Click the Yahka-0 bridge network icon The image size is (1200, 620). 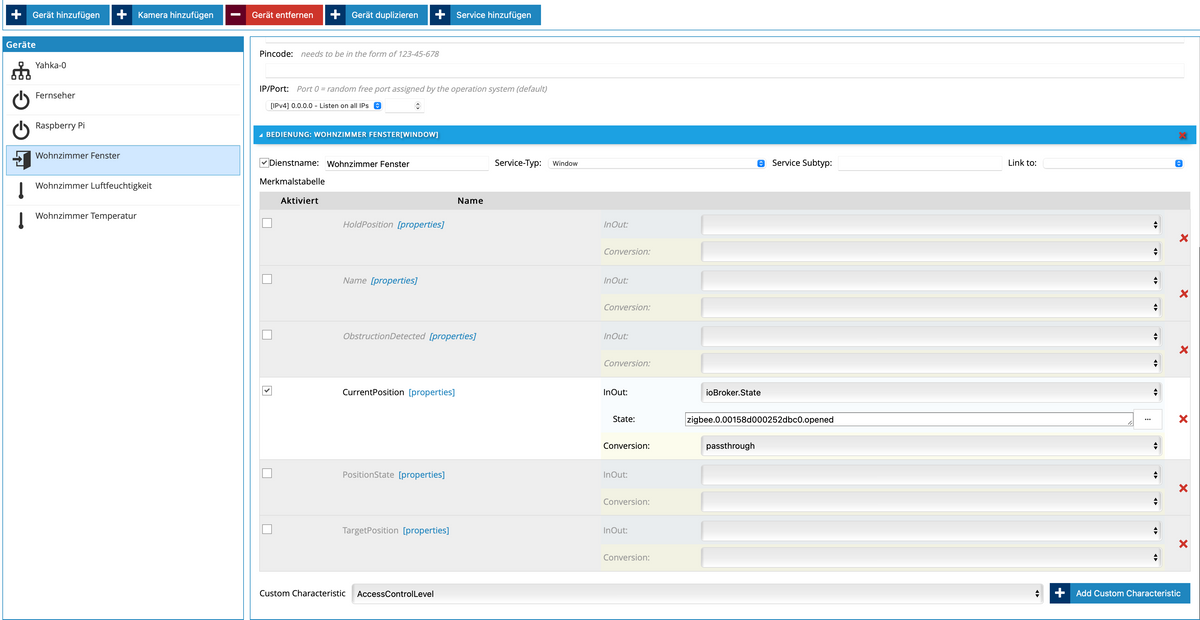pos(21,70)
